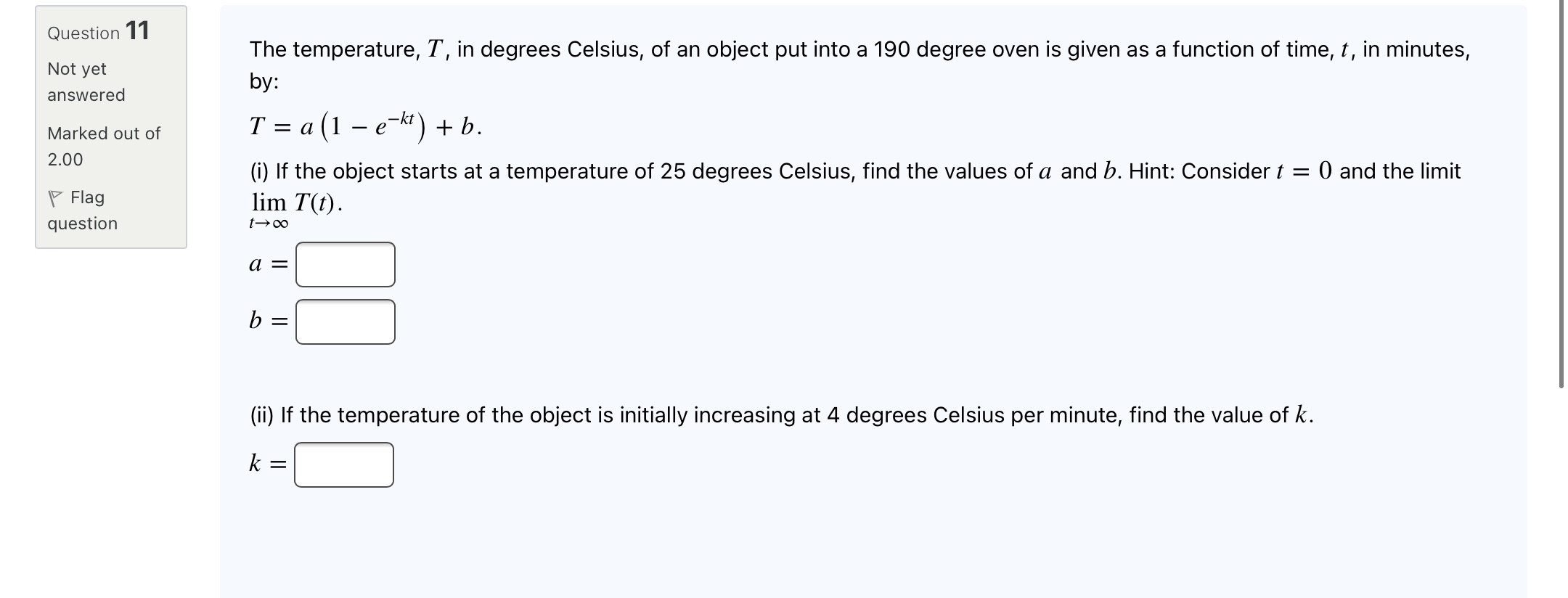Focus the input field for a
The height and width of the screenshot is (598, 1568).
tap(346, 265)
